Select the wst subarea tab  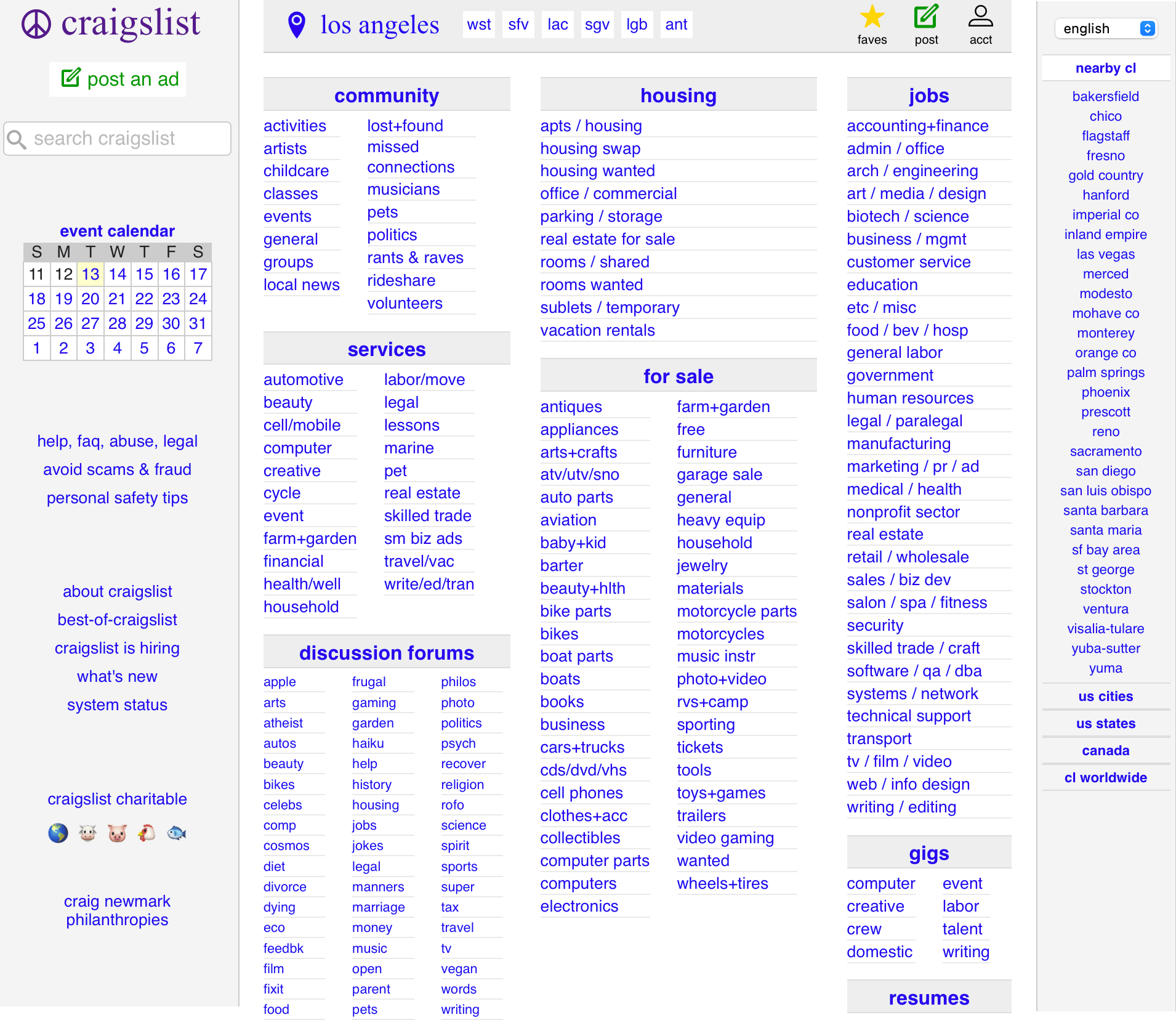[479, 25]
